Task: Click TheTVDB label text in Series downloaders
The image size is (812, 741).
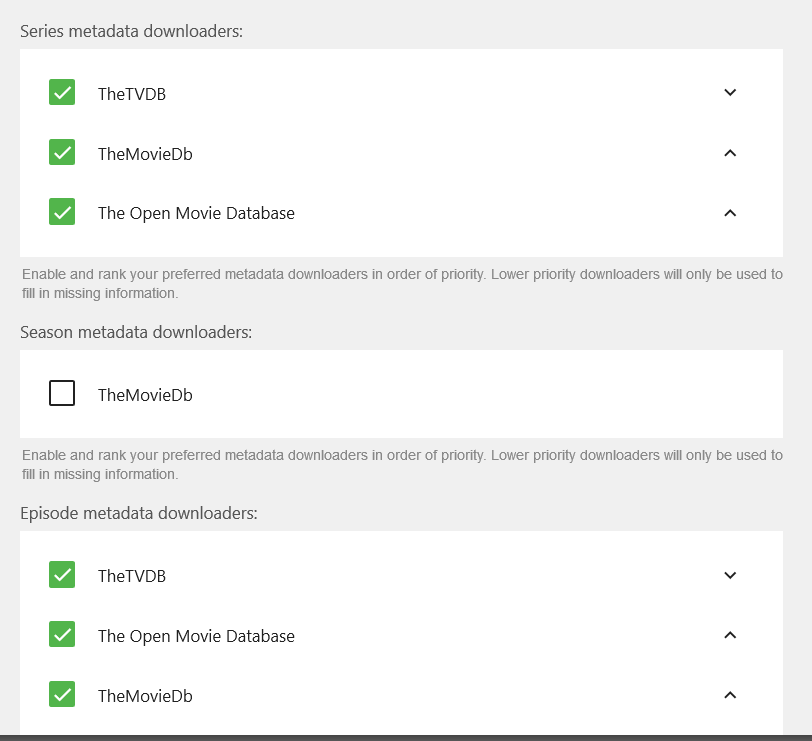Action: (132, 94)
